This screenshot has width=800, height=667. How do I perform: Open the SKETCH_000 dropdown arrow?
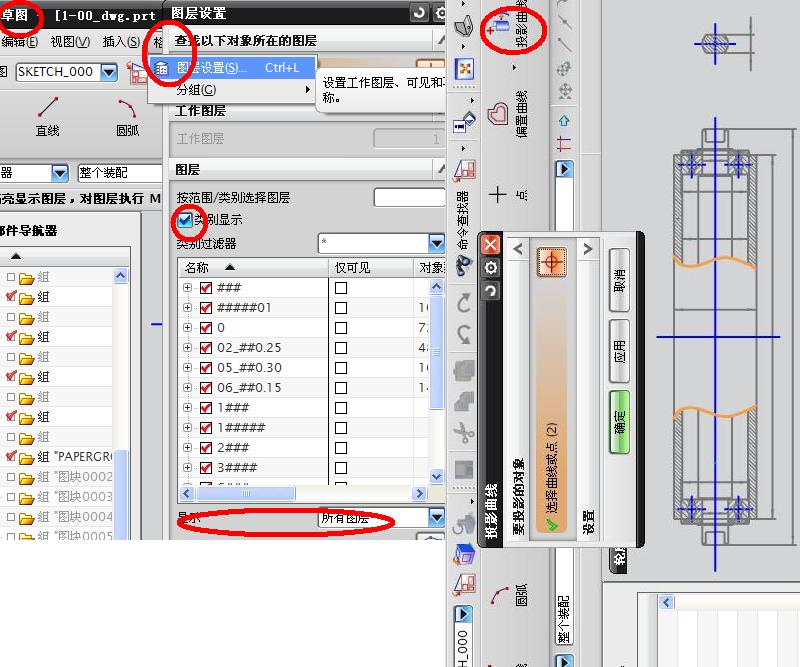pos(109,72)
